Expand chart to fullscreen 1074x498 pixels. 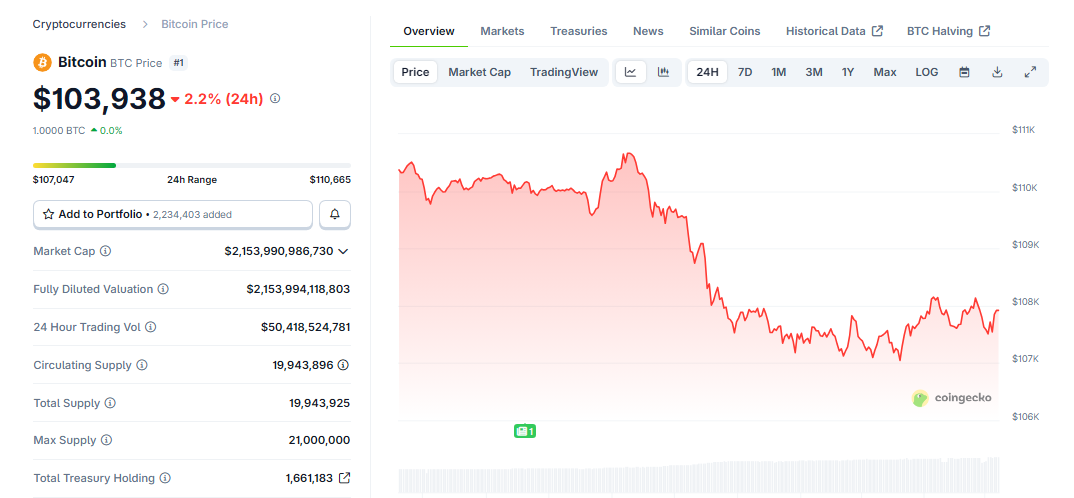(x=1030, y=72)
